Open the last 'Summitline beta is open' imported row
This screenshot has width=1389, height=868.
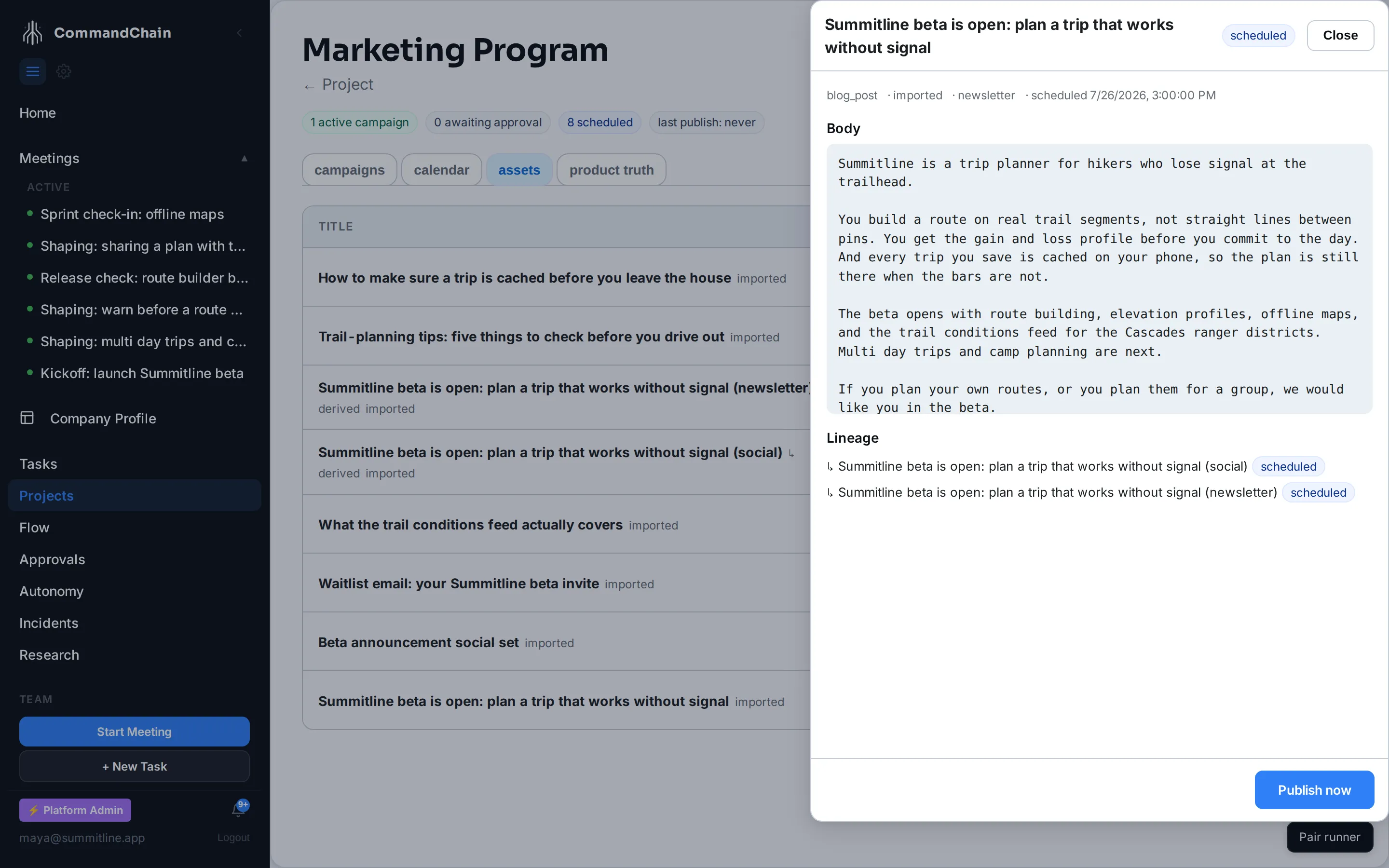click(556, 701)
